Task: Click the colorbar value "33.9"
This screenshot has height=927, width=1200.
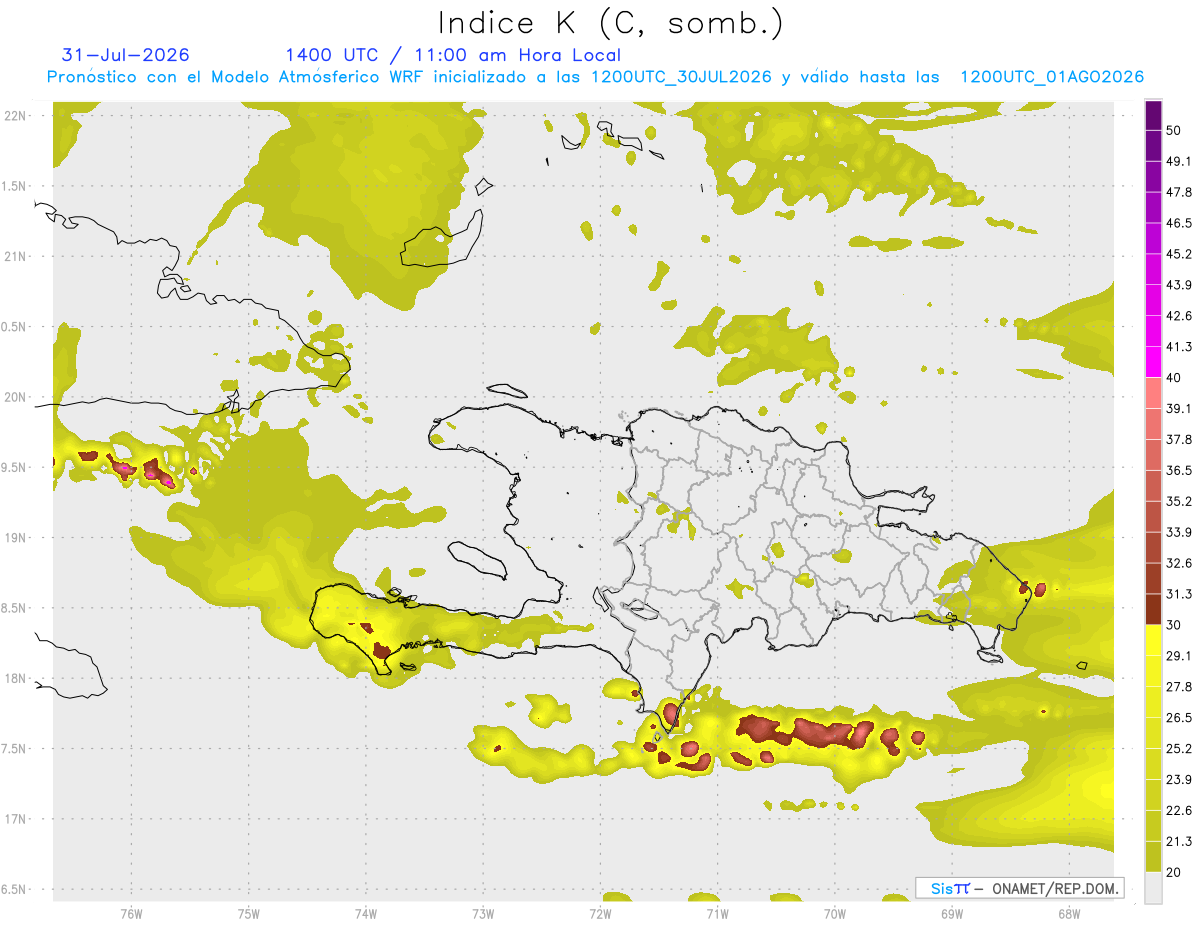Action: click(x=1179, y=532)
